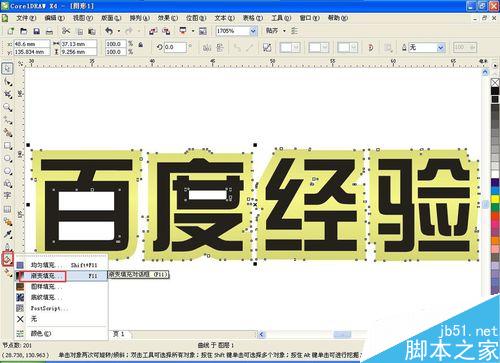Pick the yellow swatch in the palette

point(495,199)
